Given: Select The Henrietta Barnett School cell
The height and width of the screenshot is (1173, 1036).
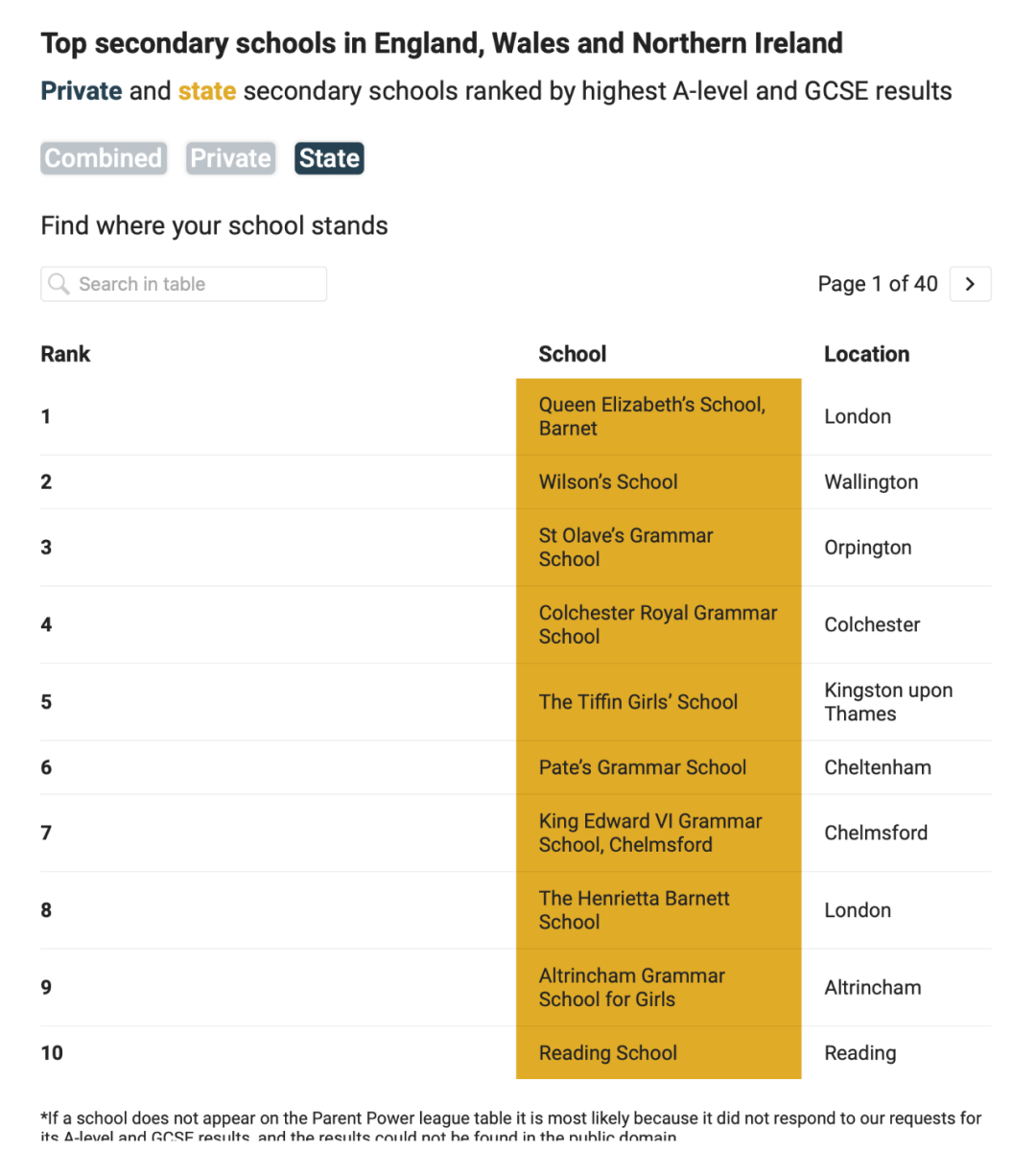Looking at the screenshot, I should (634, 910).
